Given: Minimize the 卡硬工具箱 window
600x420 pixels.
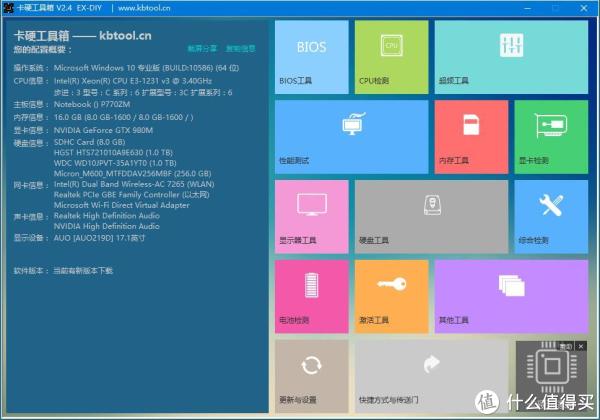Looking at the screenshot, I should pos(527,8).
